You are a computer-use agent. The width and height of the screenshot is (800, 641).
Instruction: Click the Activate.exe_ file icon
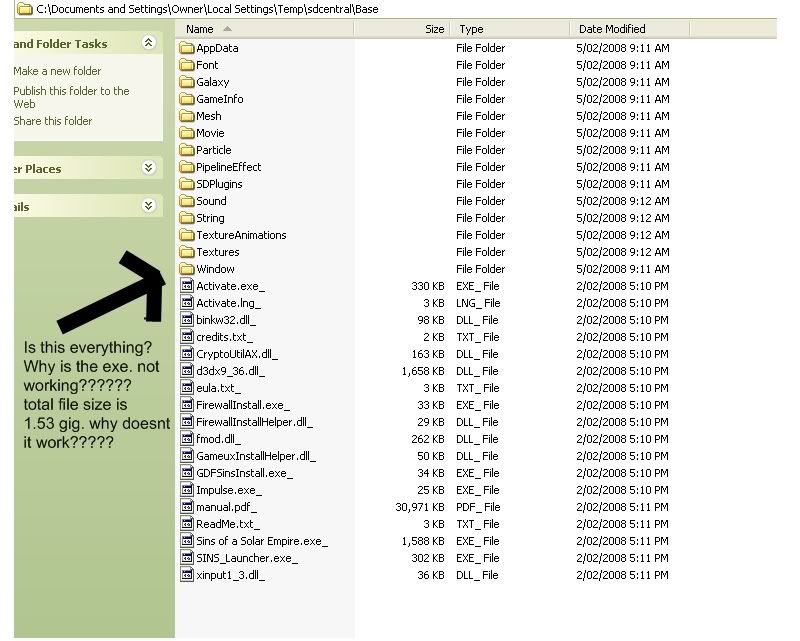(x=187, y=286)
